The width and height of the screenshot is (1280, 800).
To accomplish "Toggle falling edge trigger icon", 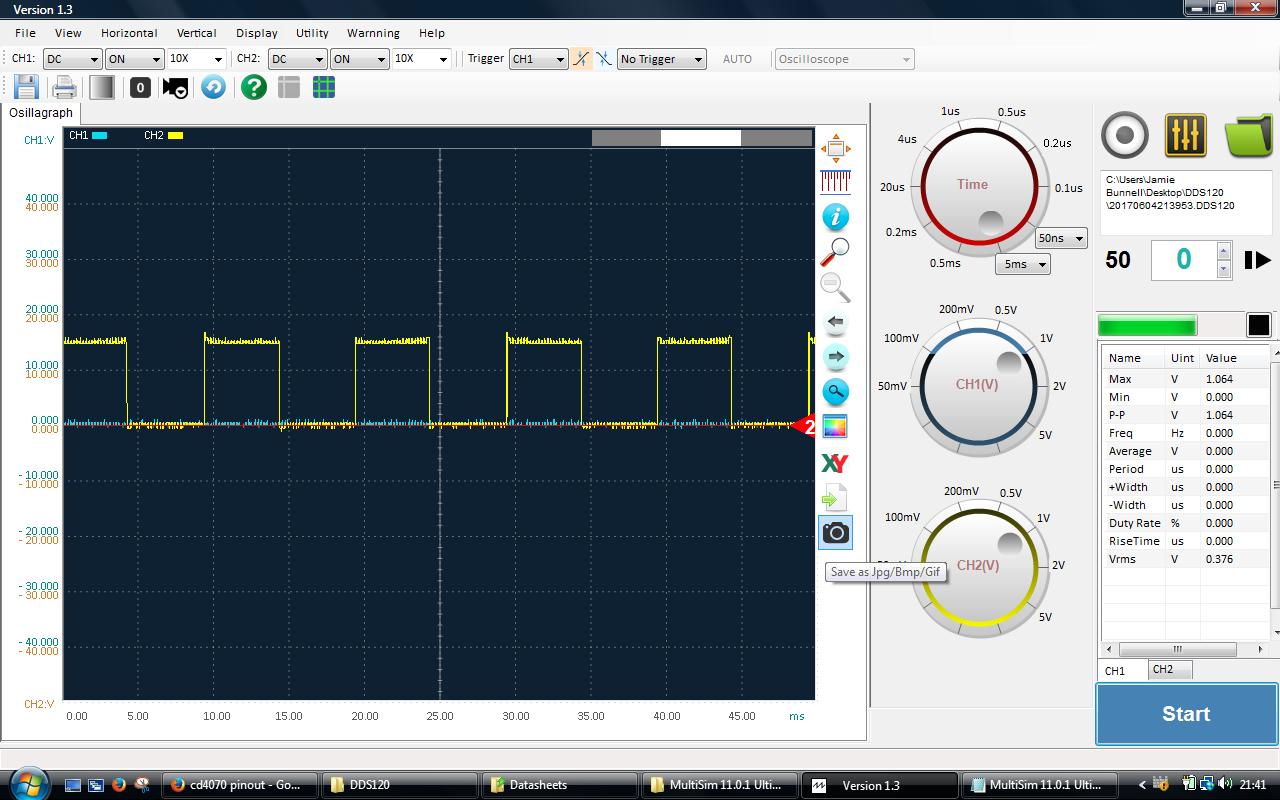I will click(604, 59).
